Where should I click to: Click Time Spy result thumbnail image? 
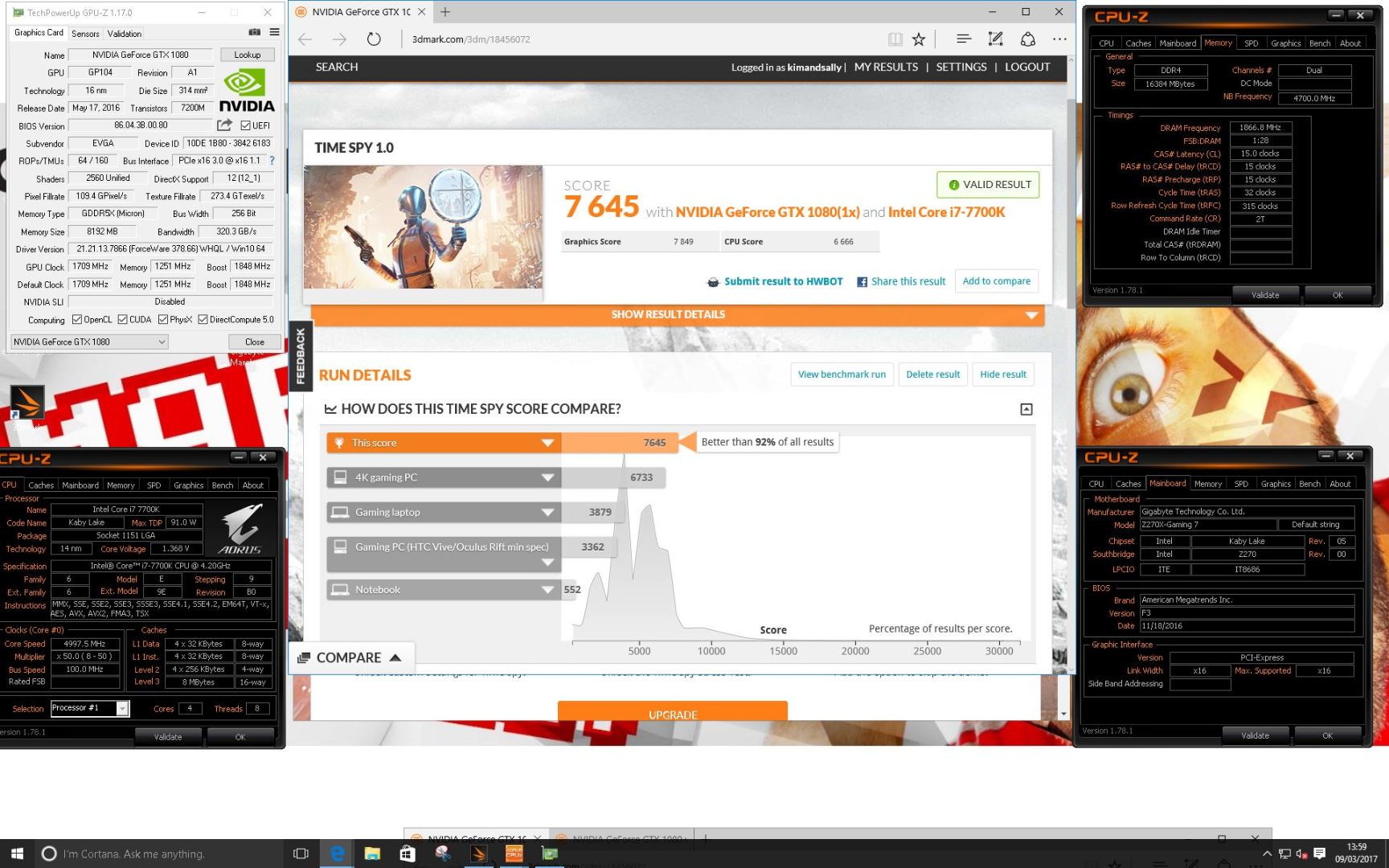tap(423, 227)
